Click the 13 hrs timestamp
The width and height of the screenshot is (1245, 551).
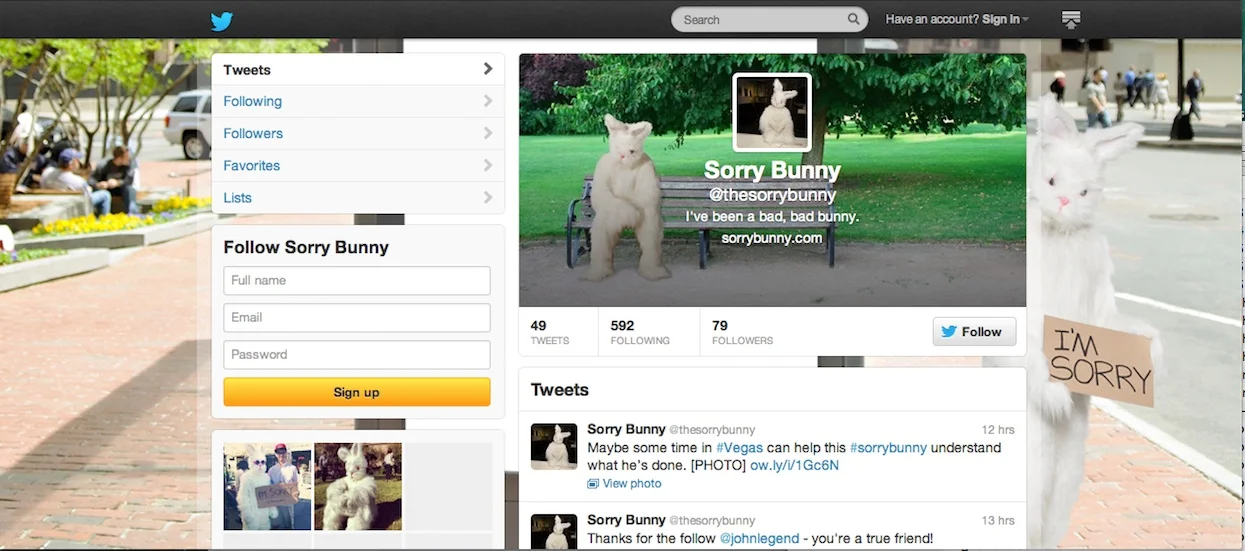click(998, 521)
